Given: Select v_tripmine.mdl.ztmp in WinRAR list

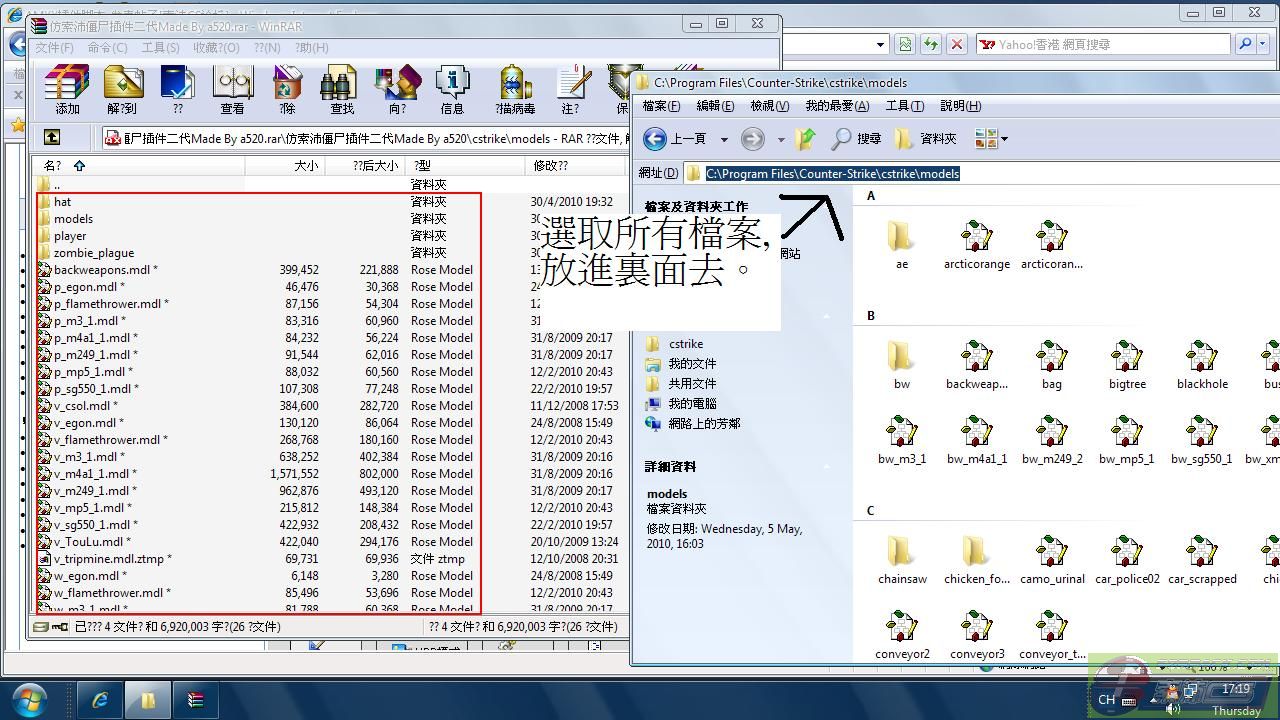Looking at the screenshot, I should 112,559.
